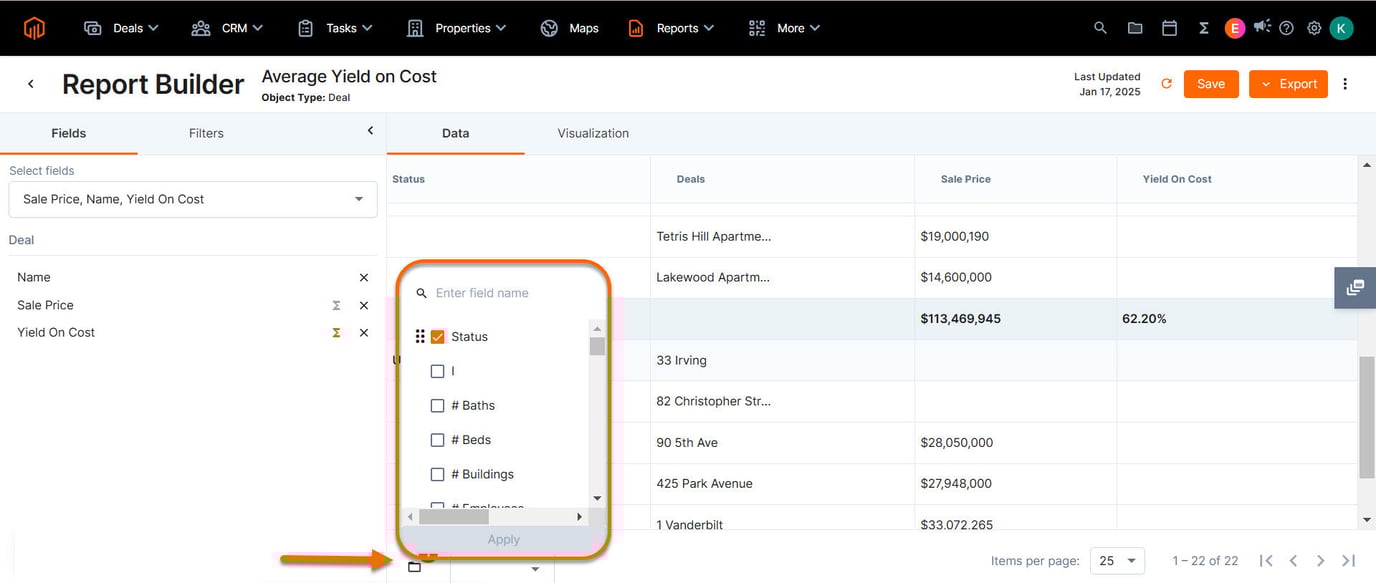Click the Save button
Screen dimensions: 1376x583
coord(1211,84)
